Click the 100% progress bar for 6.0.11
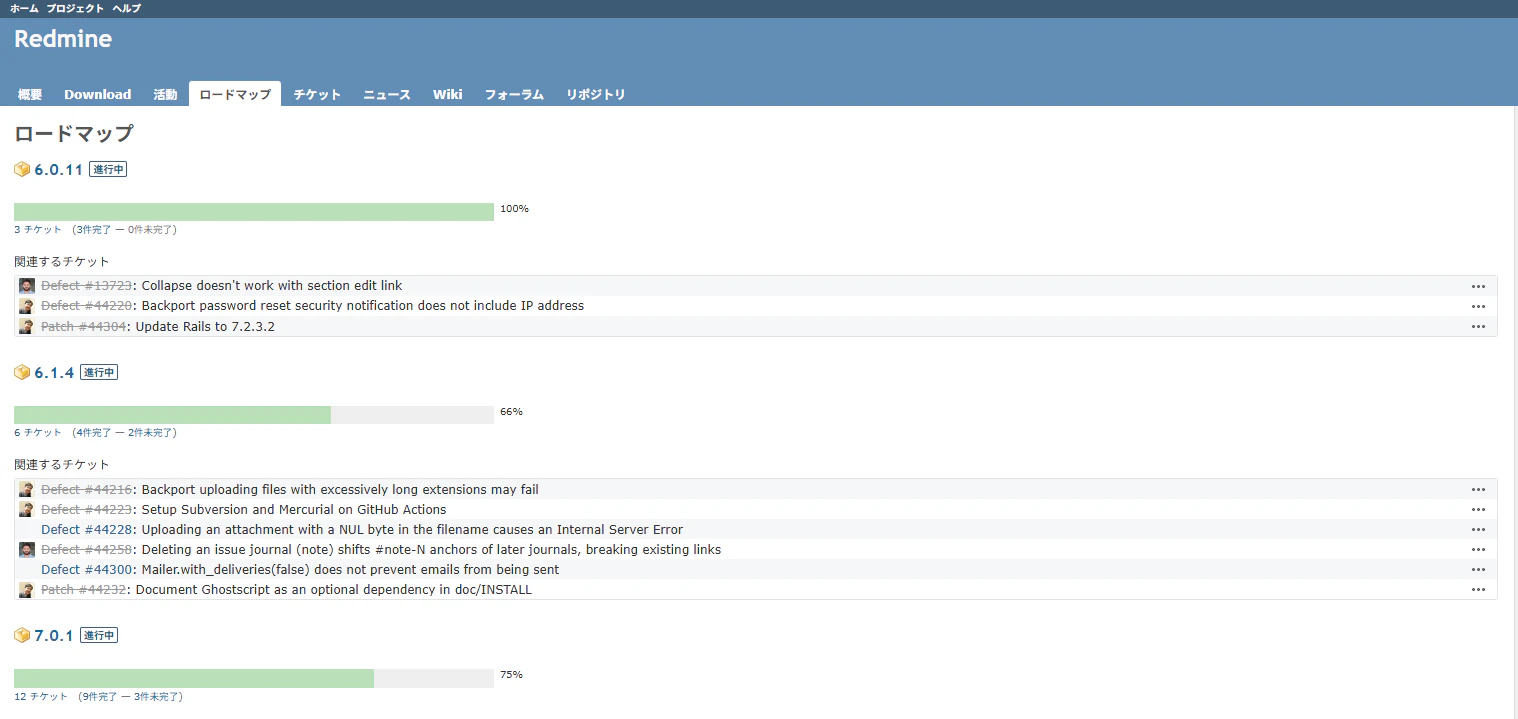This screenshot has height=719, width=1518. 254,212
